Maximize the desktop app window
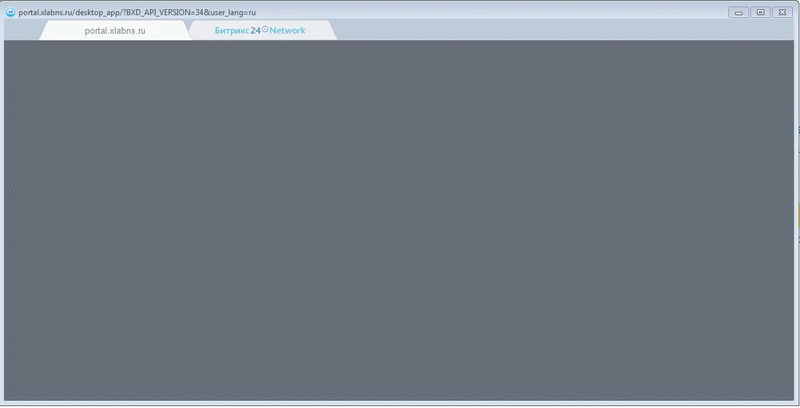Viewport: 800px width, 408px height. point(760,12)
